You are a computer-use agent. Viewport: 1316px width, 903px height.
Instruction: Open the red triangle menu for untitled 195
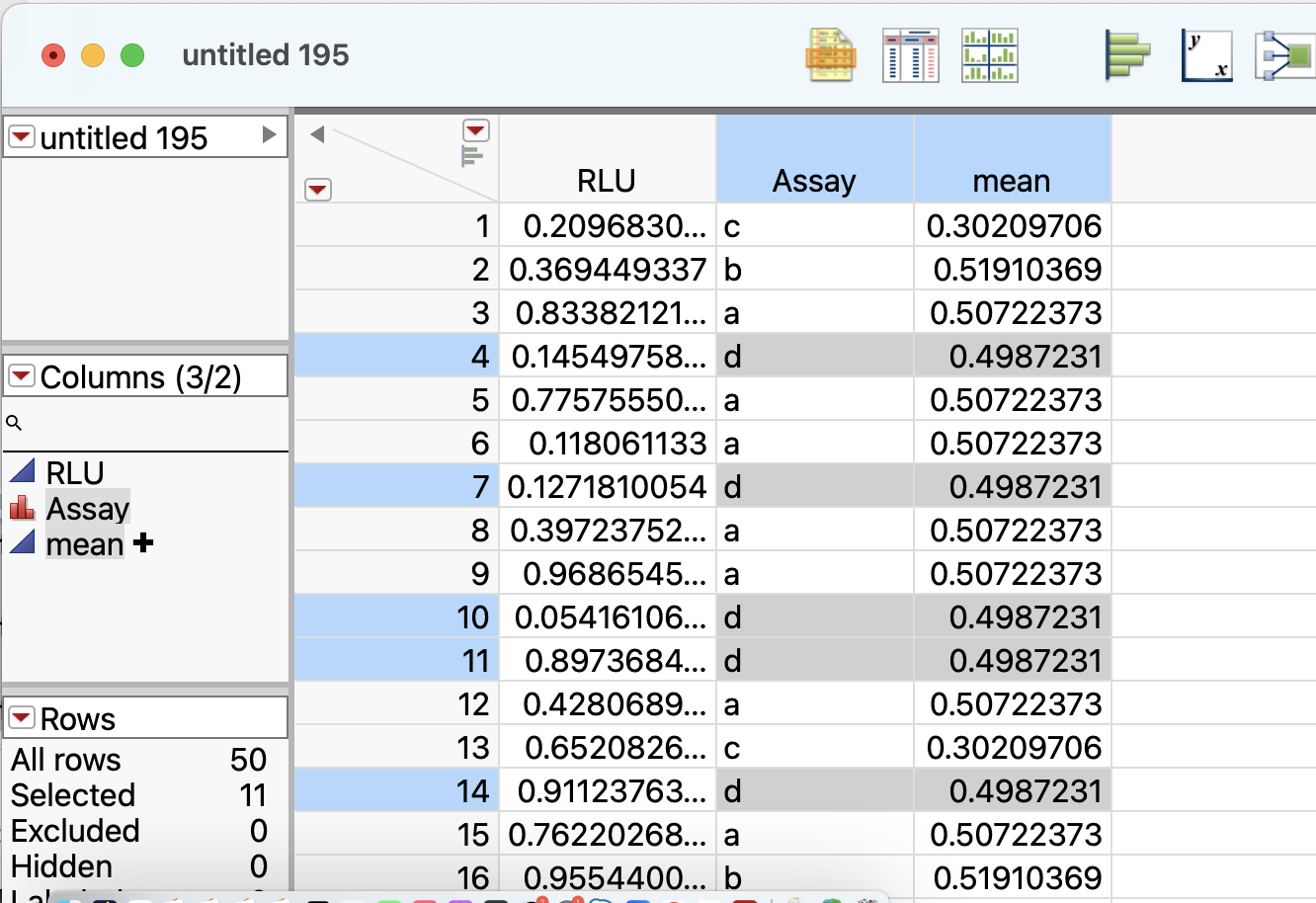20,136
